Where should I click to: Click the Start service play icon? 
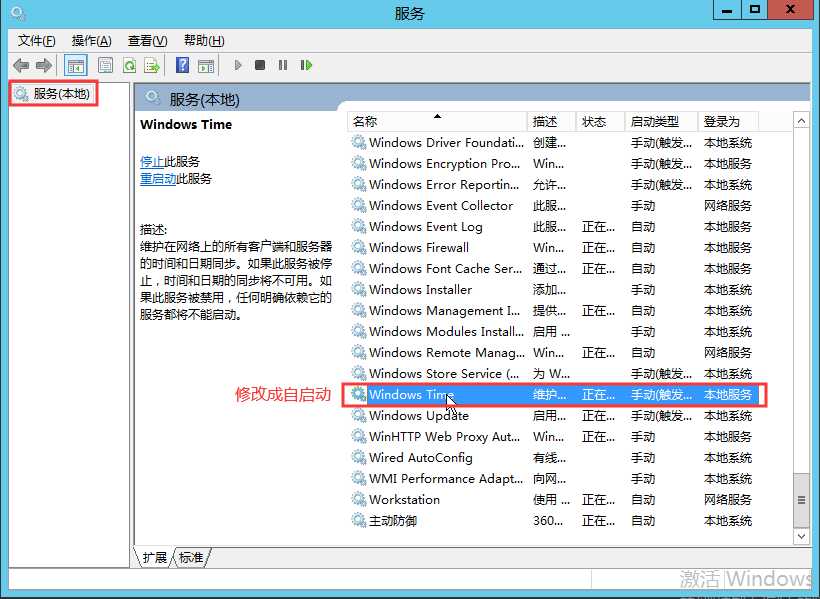[x=238, y=65]
